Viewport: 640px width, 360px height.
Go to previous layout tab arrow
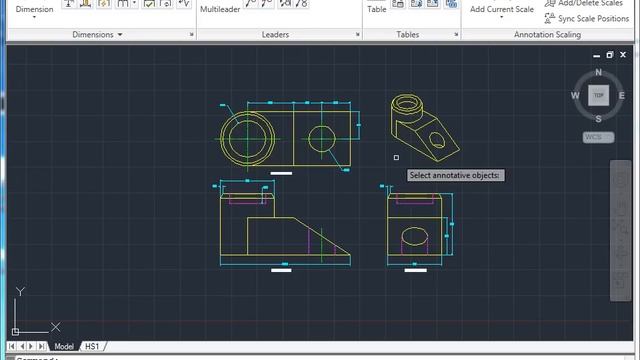[x=22, y=347]
